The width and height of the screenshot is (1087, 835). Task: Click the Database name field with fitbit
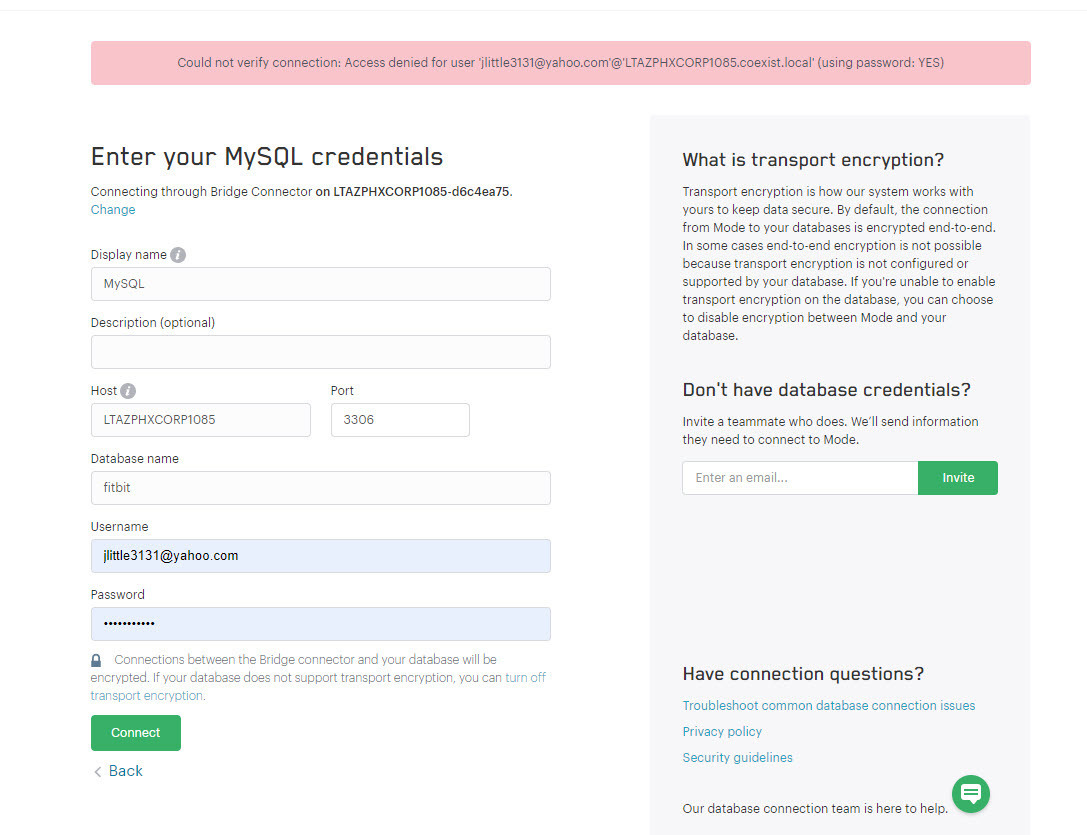[321, 488]
